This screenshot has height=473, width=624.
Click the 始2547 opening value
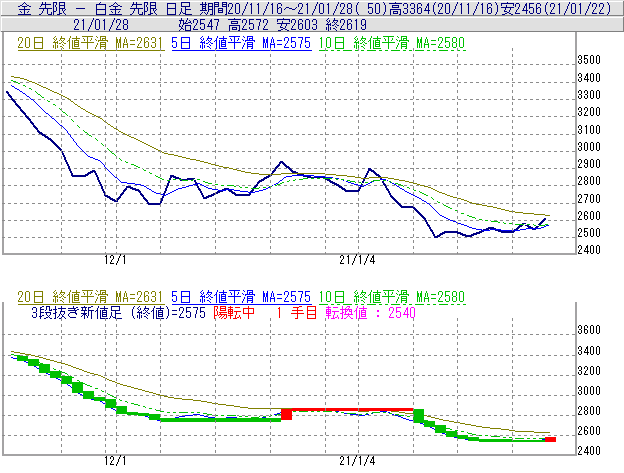click(199, 25)
